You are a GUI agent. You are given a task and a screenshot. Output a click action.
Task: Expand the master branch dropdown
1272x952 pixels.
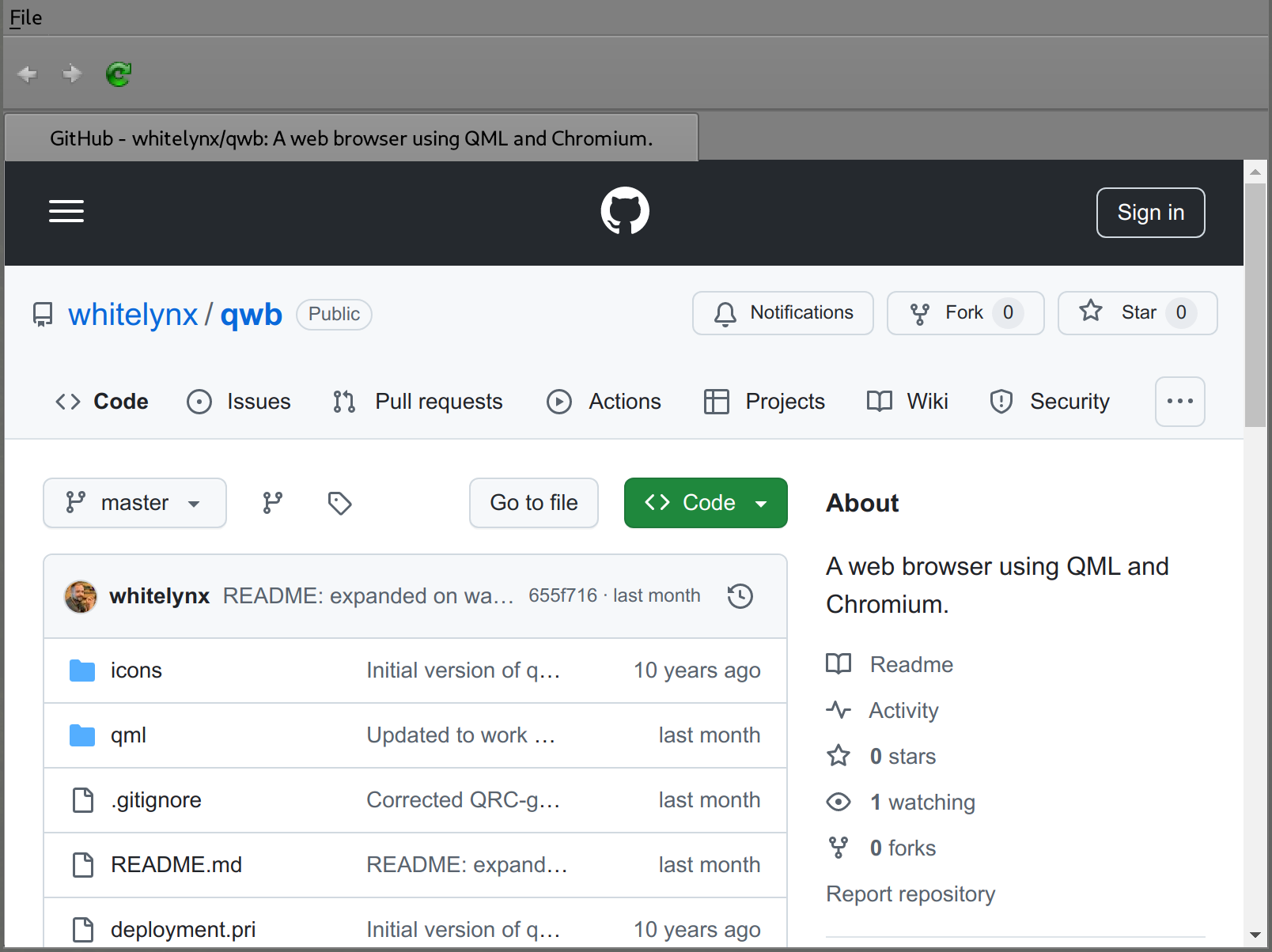point(134,503)
